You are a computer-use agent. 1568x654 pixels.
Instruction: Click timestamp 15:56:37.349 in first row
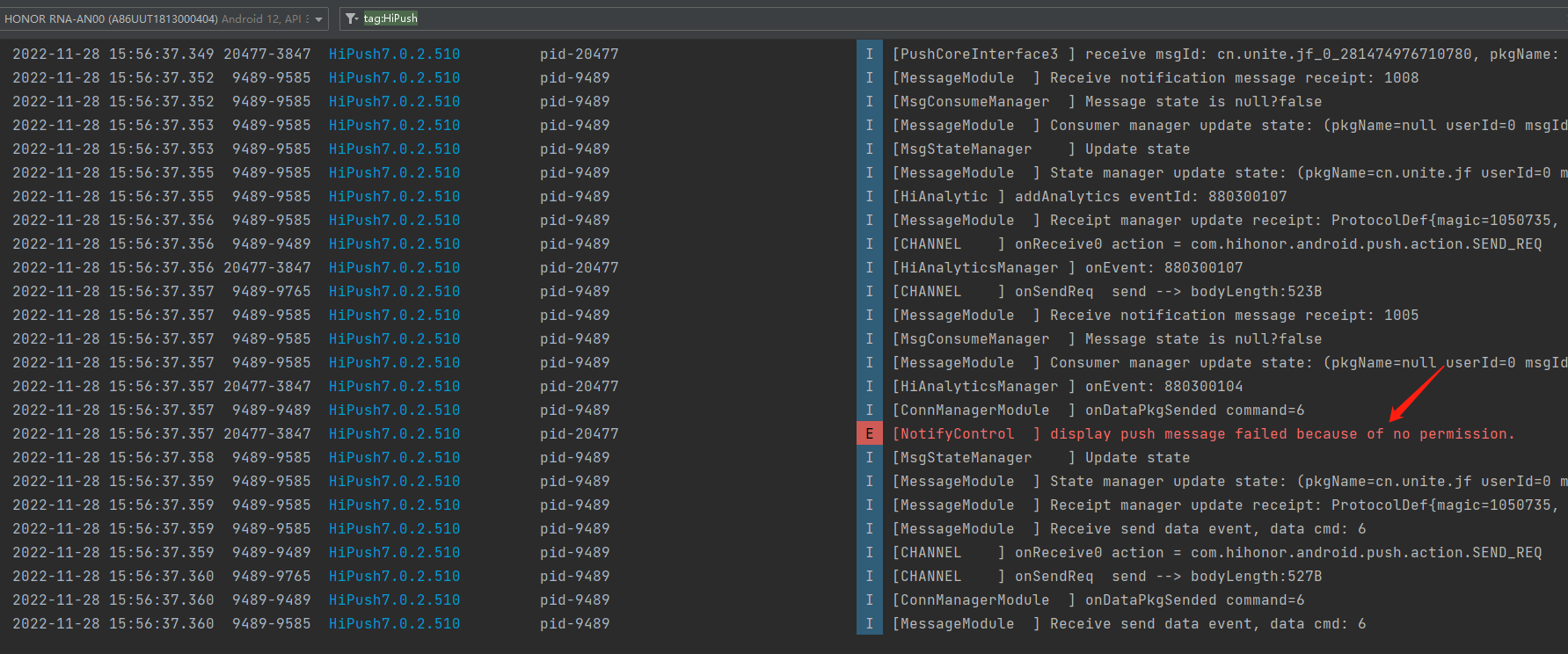[x=161, y=54]
